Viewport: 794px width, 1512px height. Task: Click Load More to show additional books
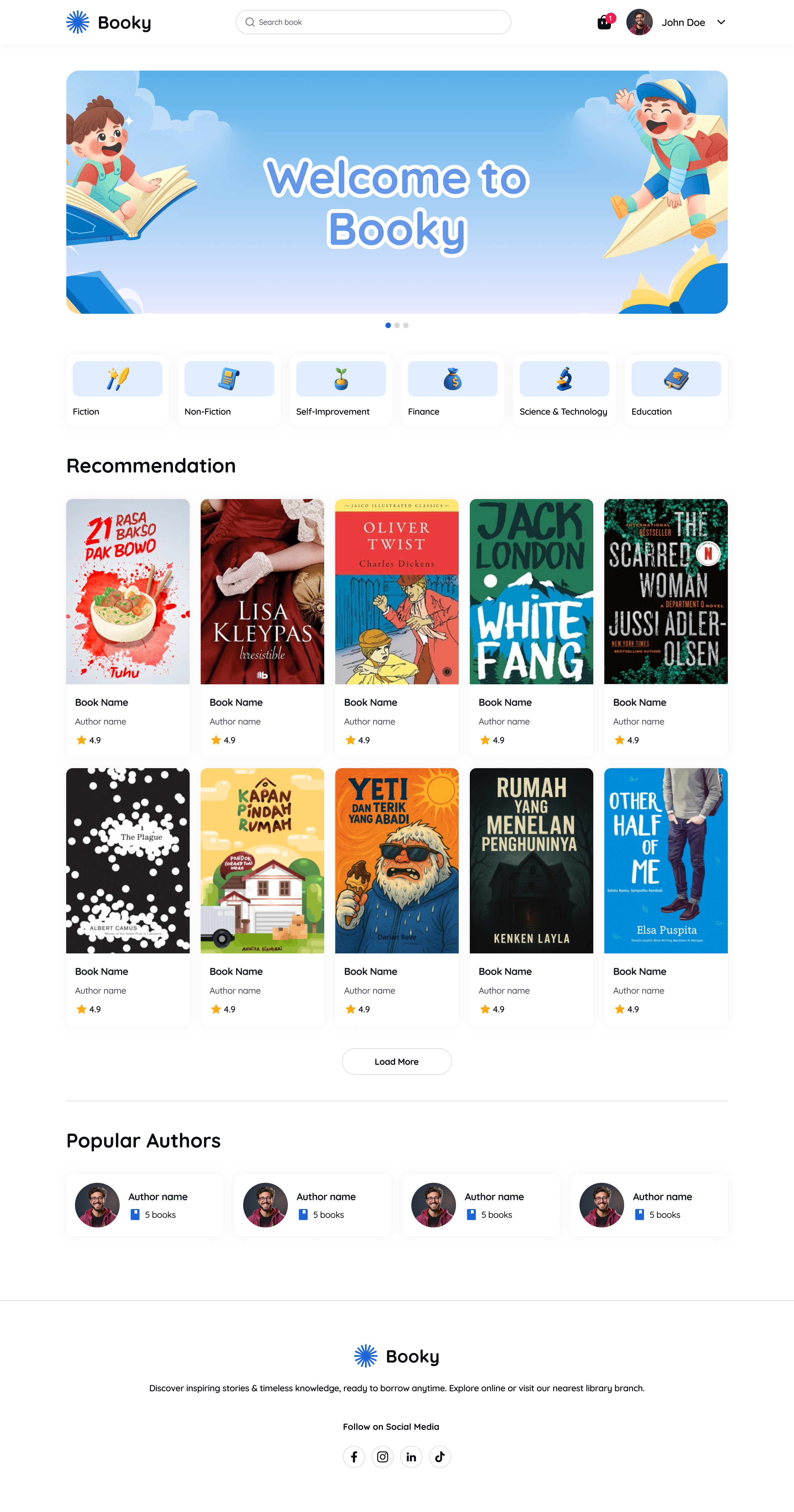coord(397,1061)
